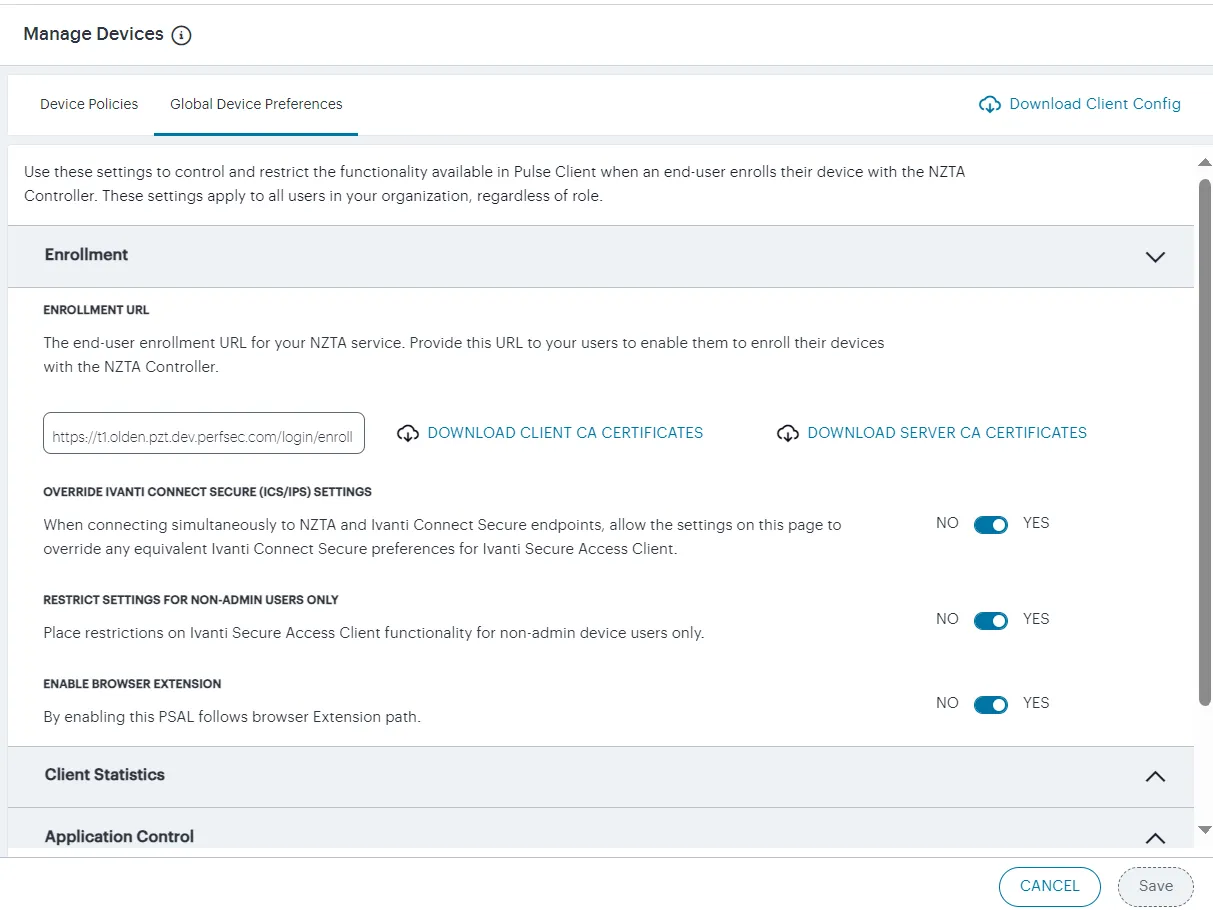Image resolution: width=1213 pixels, height=910 pixels.
Task: Click the Download Client Config link
Action: [x=1095, y=104]
